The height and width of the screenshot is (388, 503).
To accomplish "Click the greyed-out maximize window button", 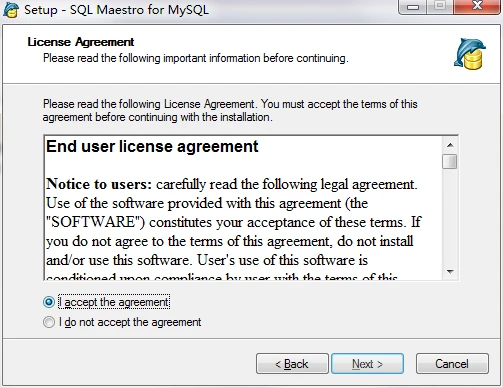I will [440, 6].
